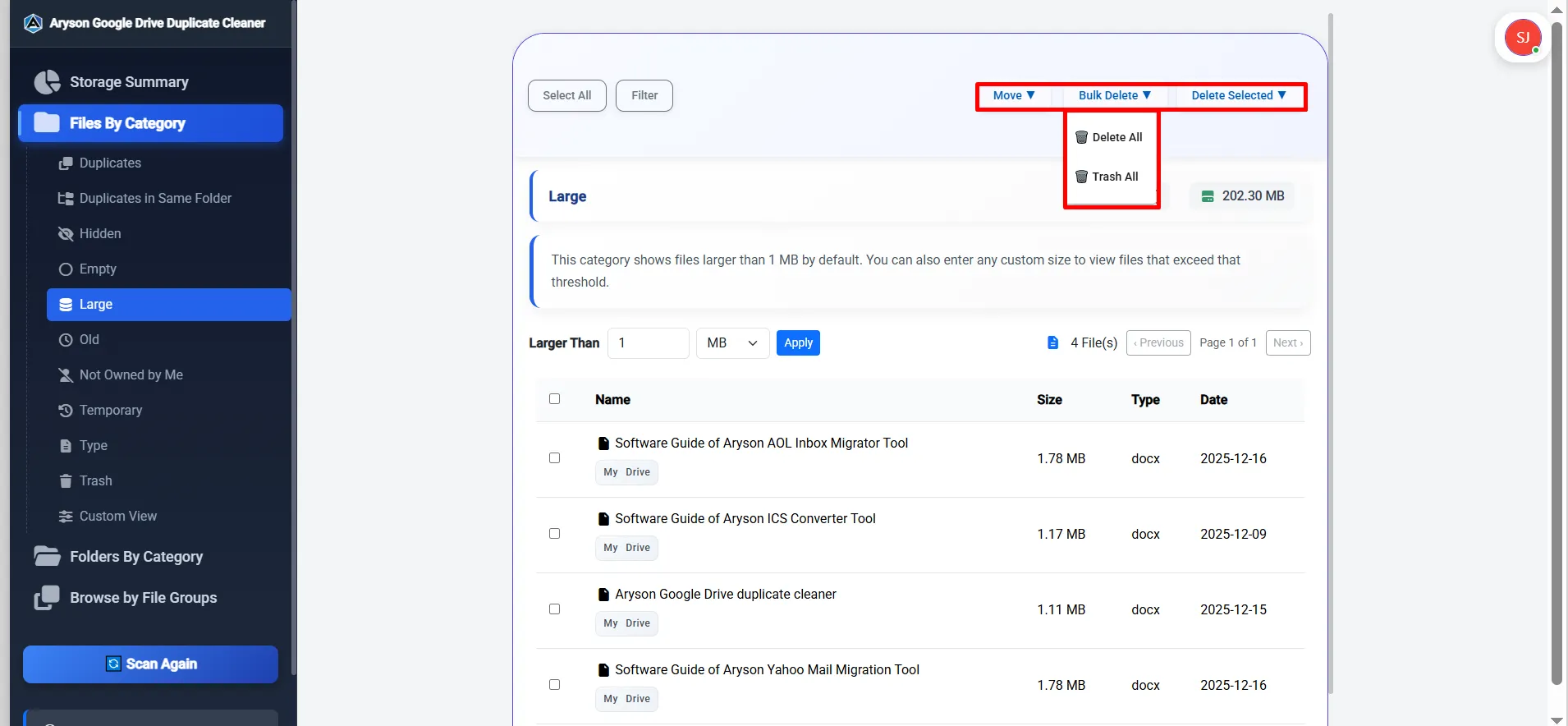The width and height of the screenshot is (1568, 726).
Task: Check the AOL Inbox Migrator Tool file
Action: (x=555, y=458)
